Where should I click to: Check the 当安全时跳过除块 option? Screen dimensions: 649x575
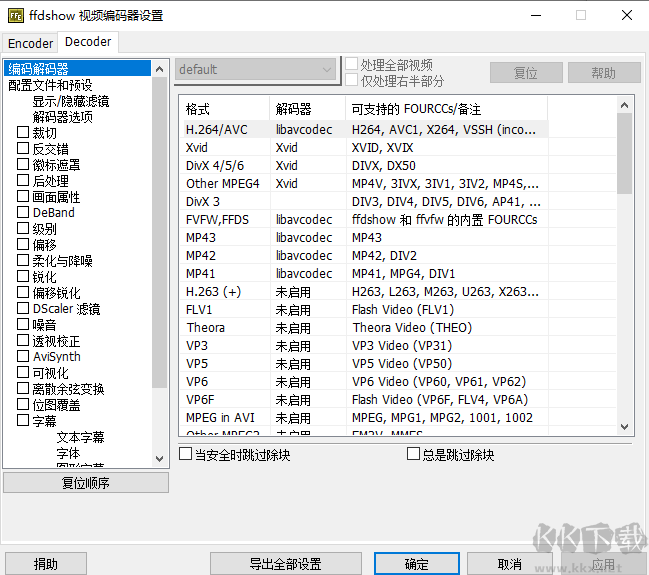point(186,455)
